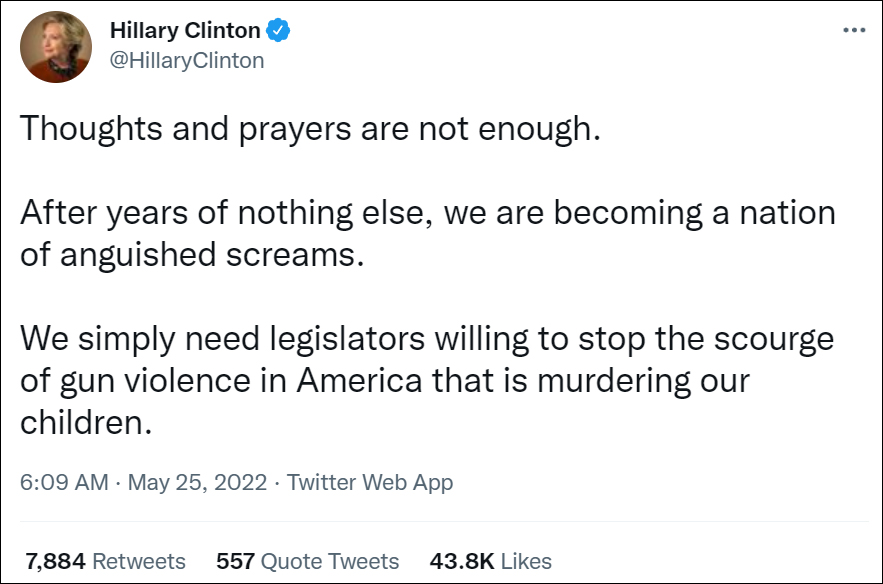Click the 557 quote tweet count

[234, 561]
